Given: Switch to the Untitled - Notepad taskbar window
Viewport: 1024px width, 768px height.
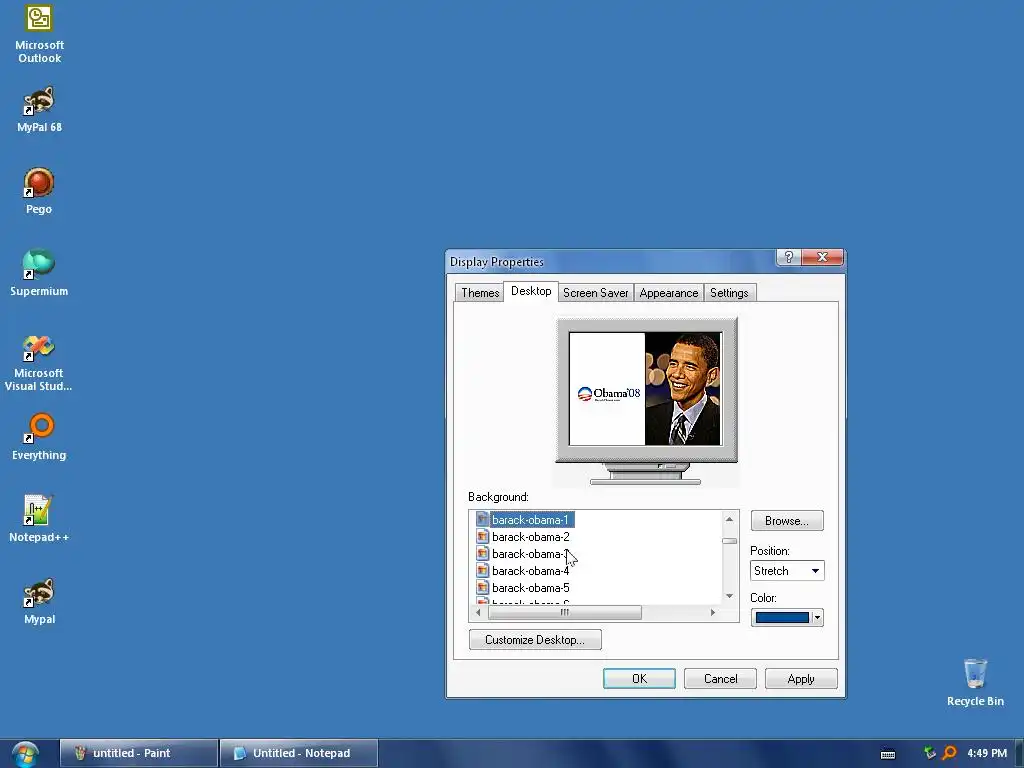Looking at the screenshot, I should [299, 753].
